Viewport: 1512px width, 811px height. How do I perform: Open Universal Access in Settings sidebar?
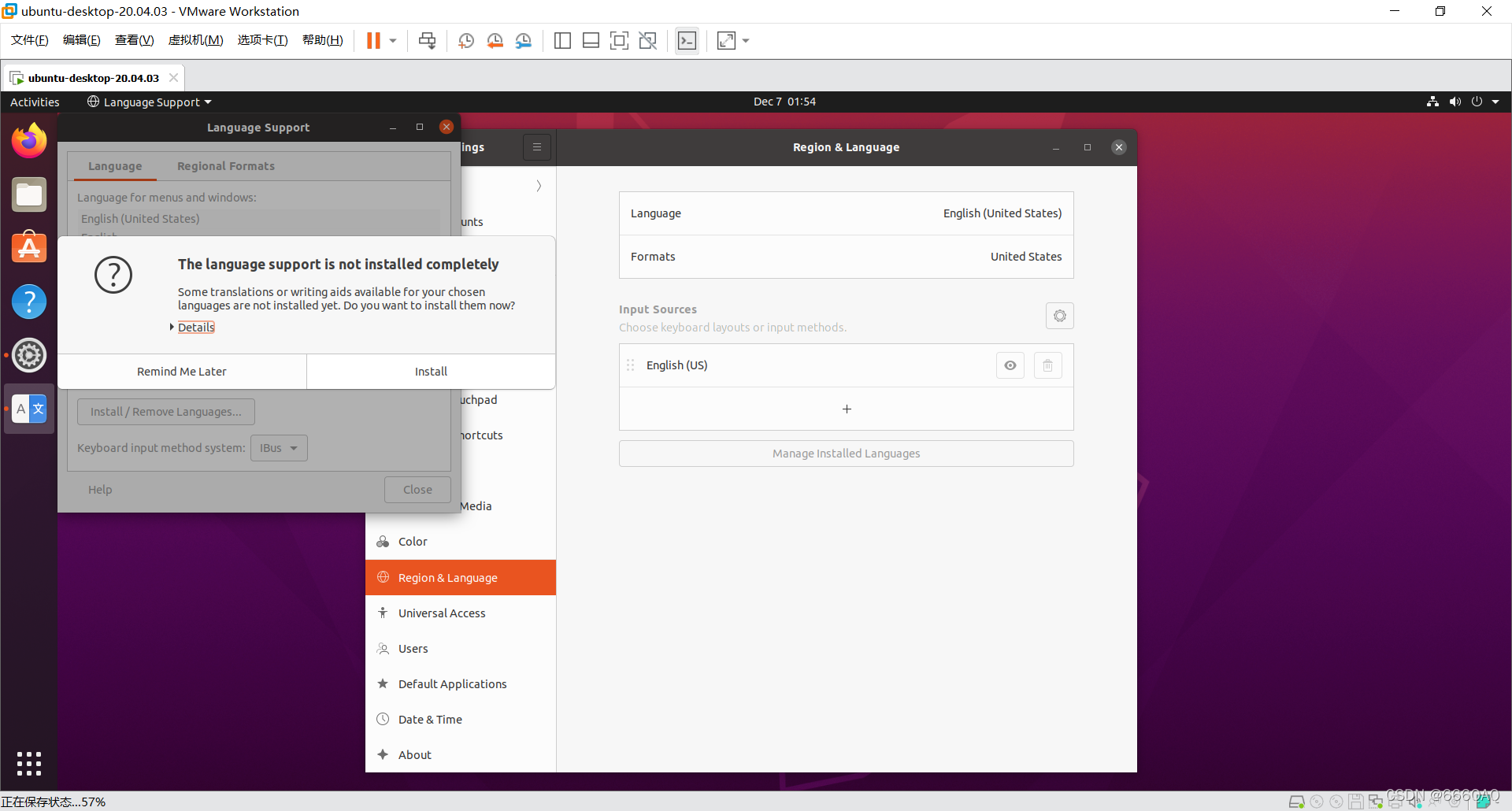461,613
